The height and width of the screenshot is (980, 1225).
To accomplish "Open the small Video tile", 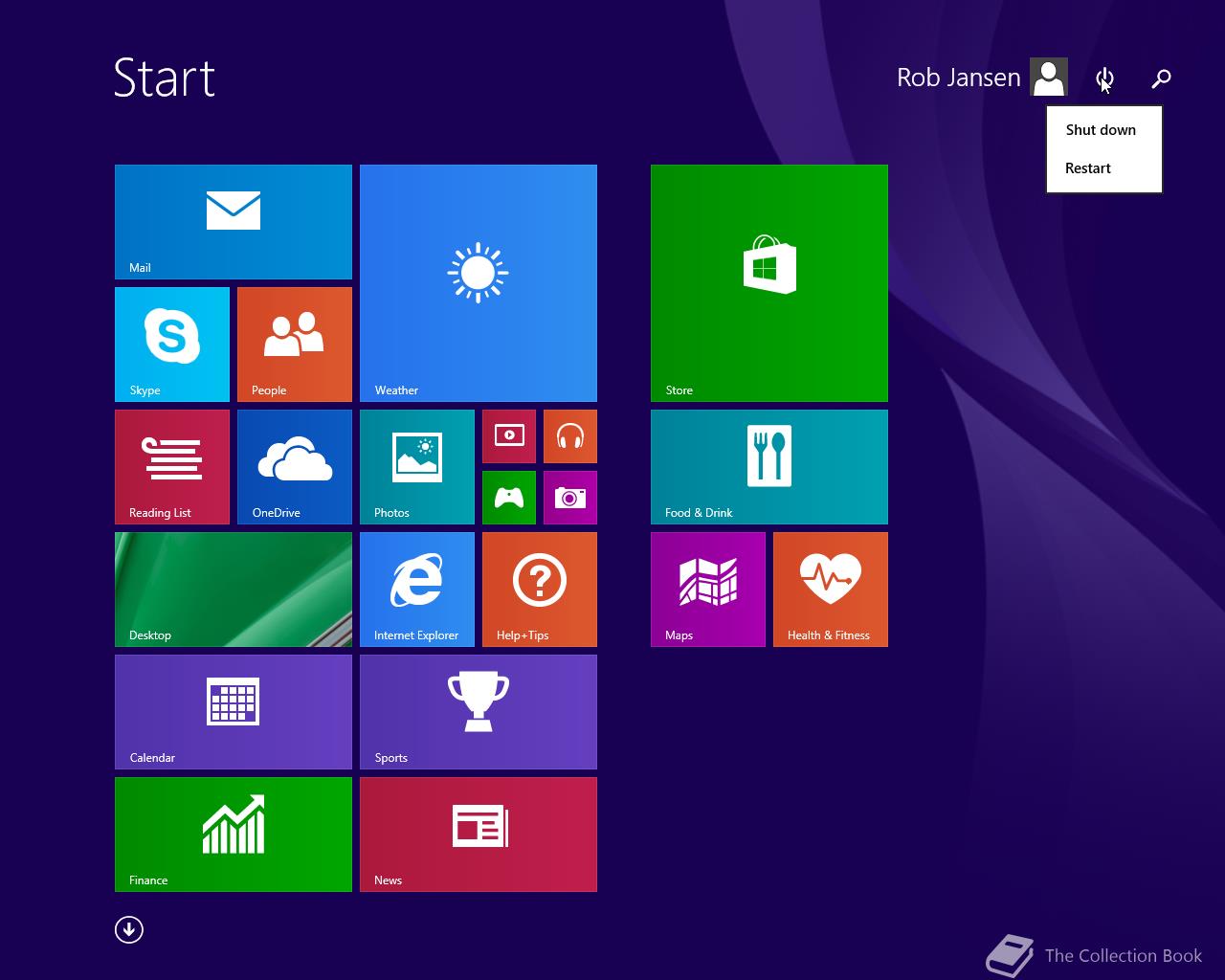I will point(509,436).
